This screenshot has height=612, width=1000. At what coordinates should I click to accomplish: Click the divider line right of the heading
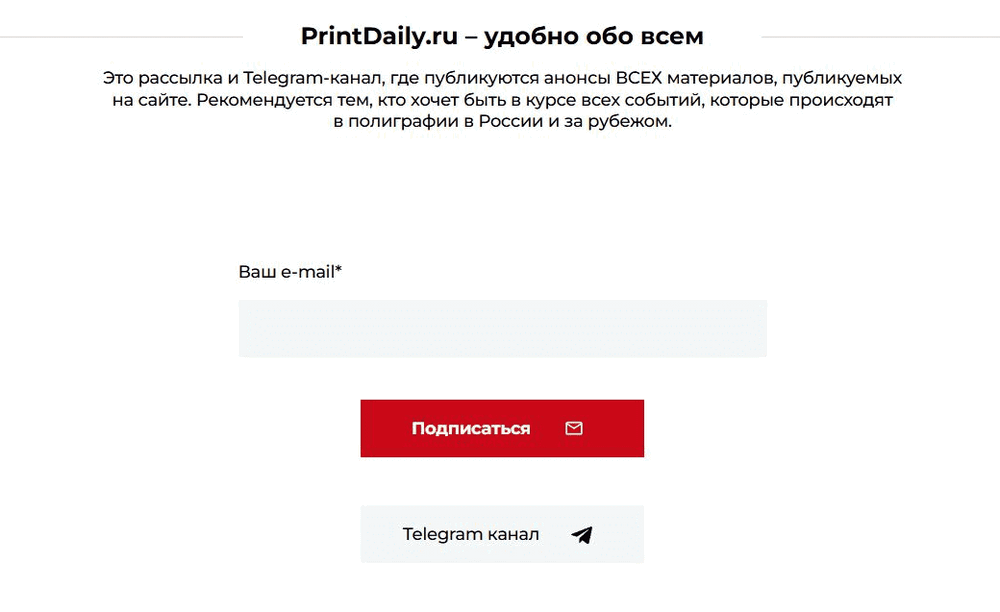click(880, 37)
